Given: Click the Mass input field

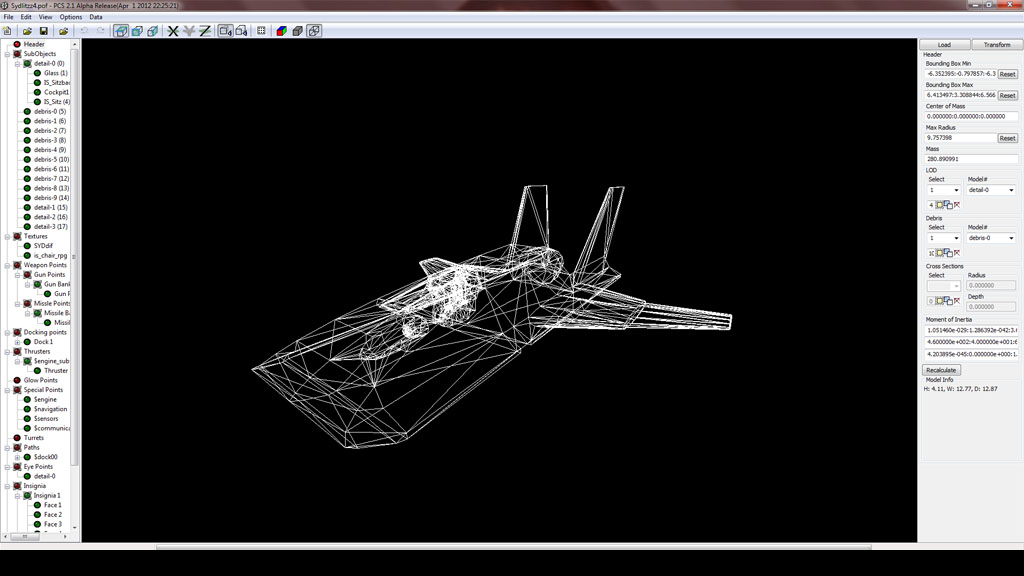Looking at the screenshot, I should tap(971, 158).
